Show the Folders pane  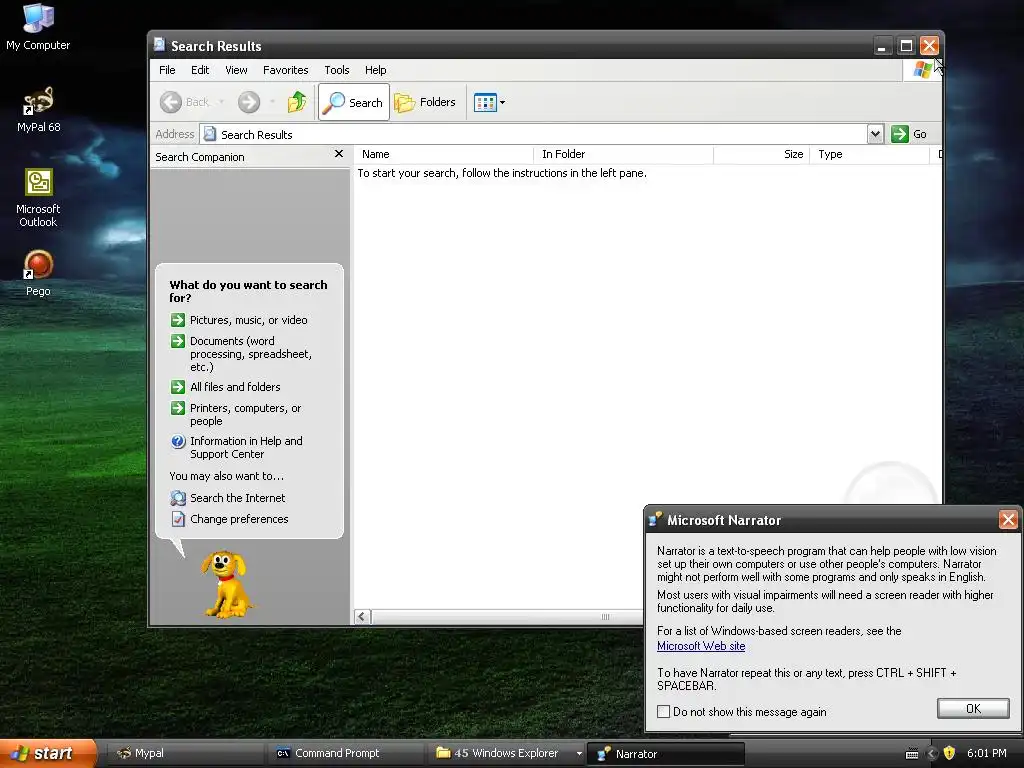425,102
